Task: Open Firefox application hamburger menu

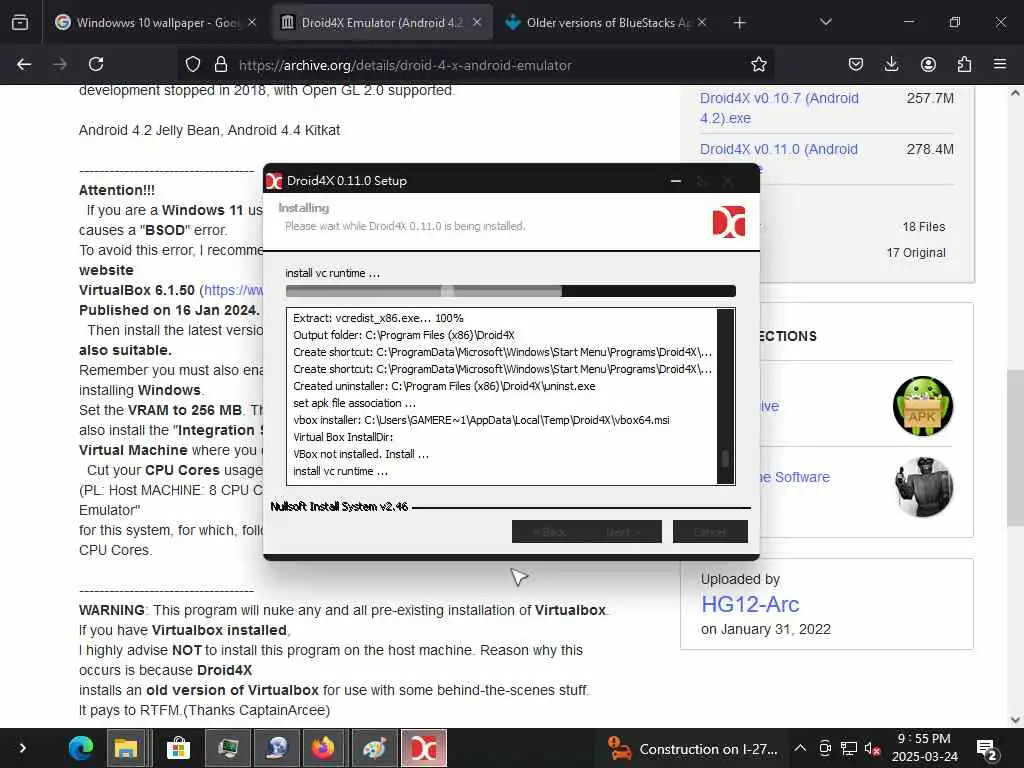Action: click(1000, 64)
